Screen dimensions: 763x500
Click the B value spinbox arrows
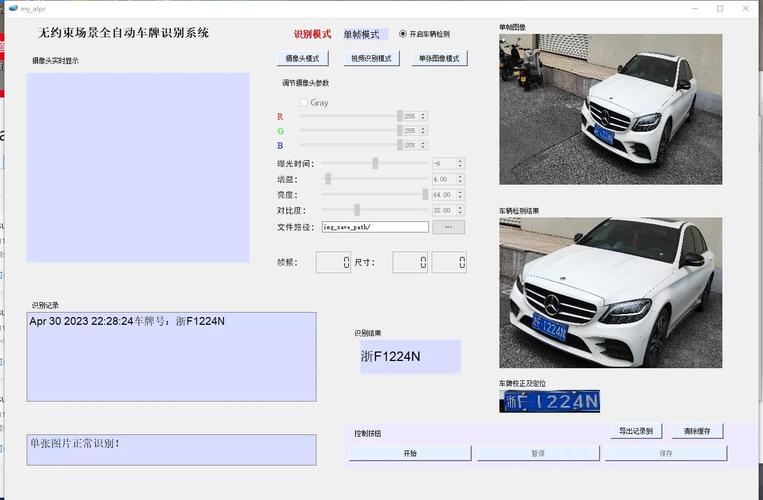(x=423, y=145)
